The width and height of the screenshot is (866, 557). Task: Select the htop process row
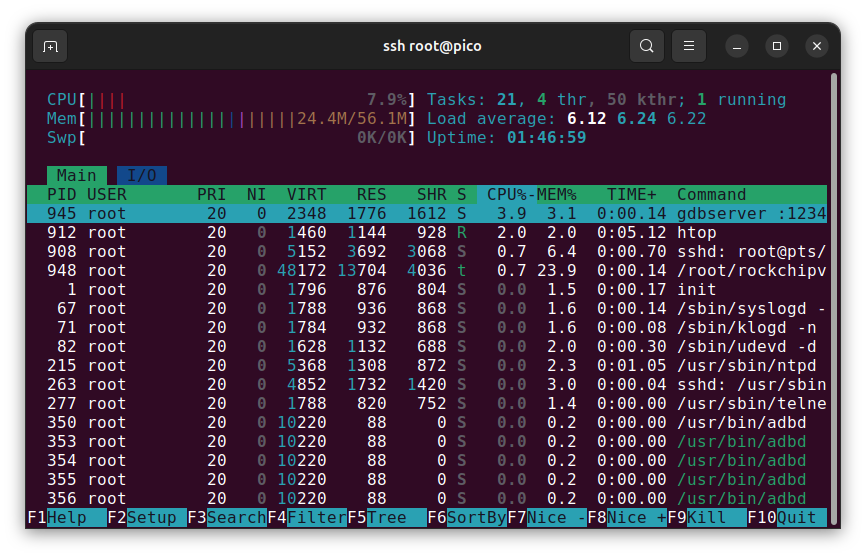[427, 232]
